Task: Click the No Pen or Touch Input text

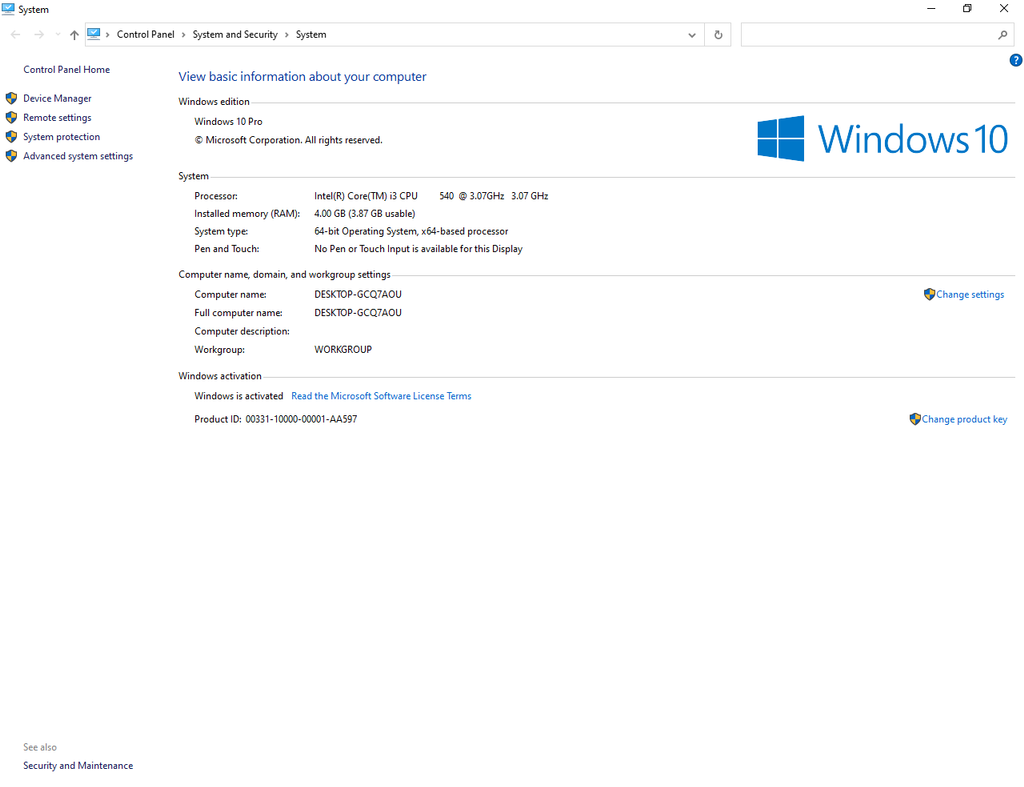Action: point(419,249)
